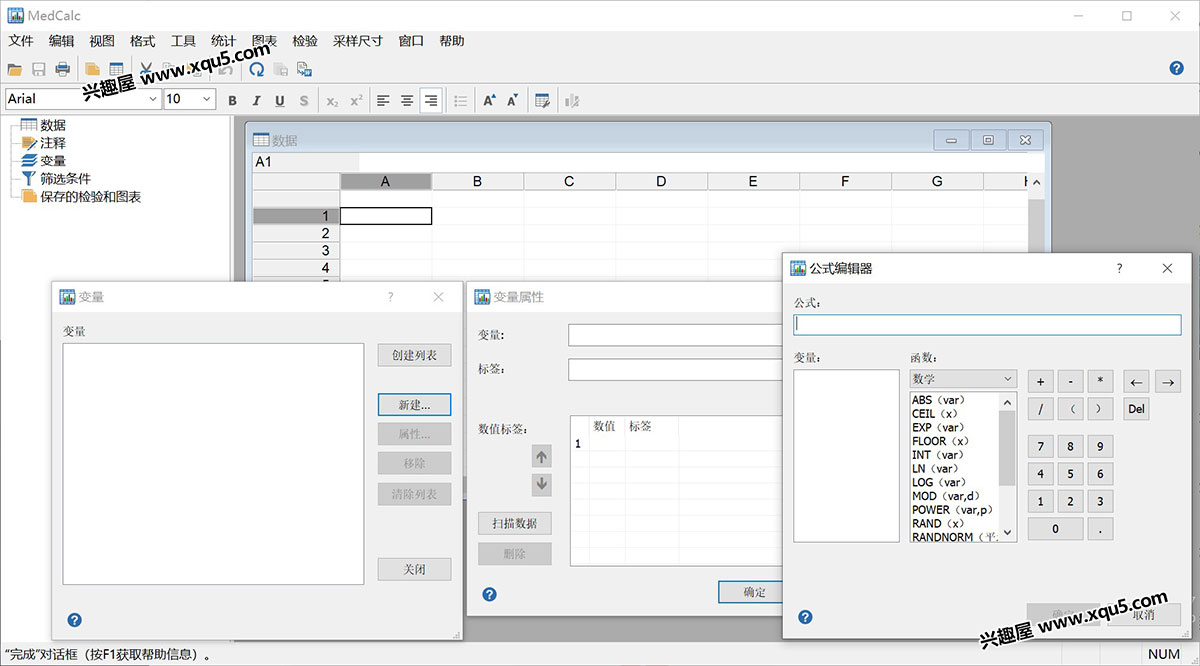Image resolution: width=1200 pixels, height=666 pixels.
Task: Click the Open file toolbar icon
Action: [14, 69]
